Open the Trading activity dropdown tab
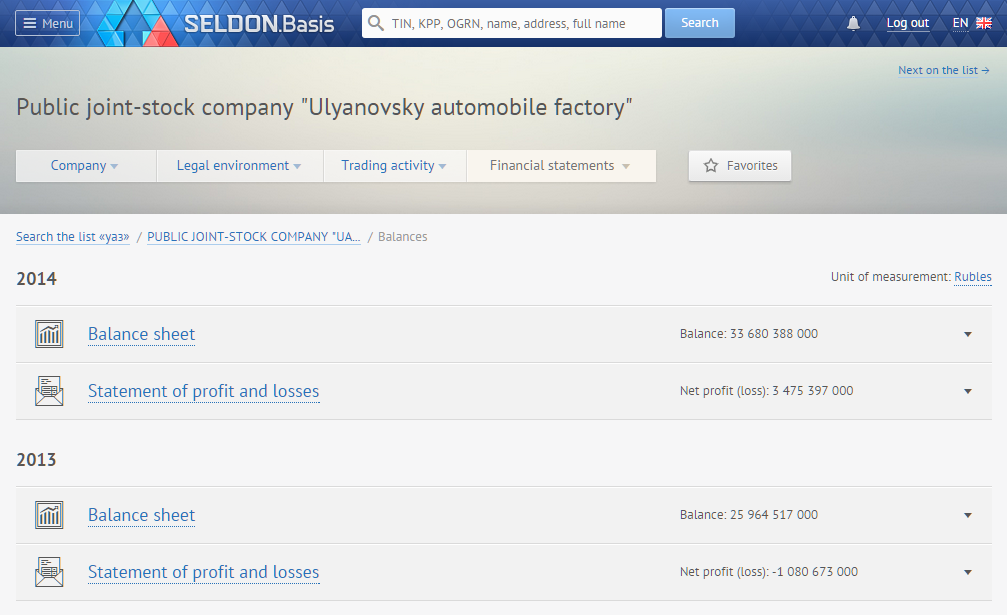Image resolution: width=1007 pixels, height=615 pixels. tap(394, 166)
